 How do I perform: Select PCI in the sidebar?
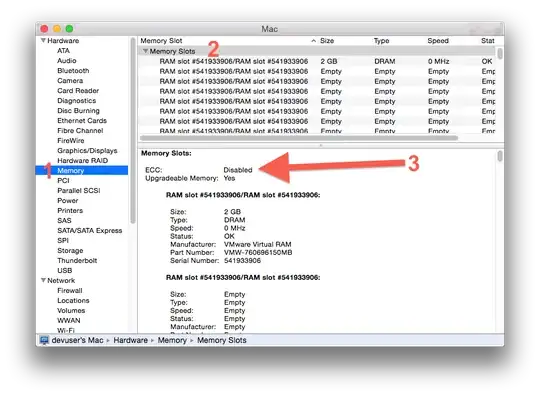[63, 180]
